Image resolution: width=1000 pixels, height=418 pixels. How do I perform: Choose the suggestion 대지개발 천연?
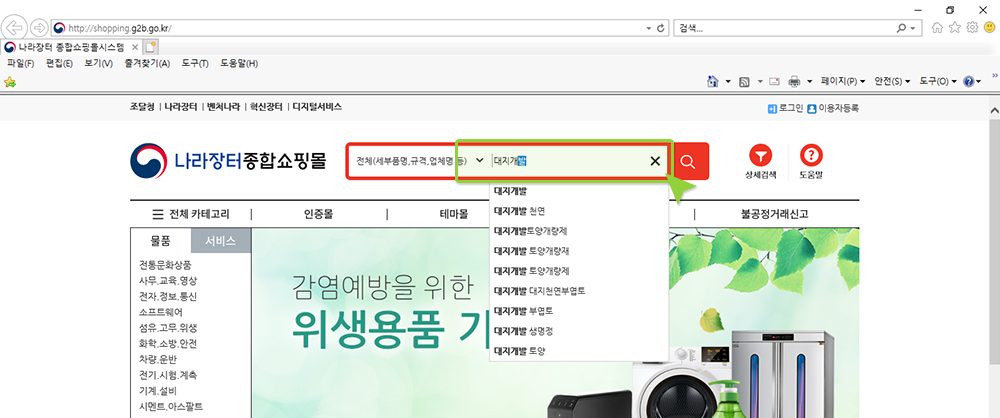(578, 211)
